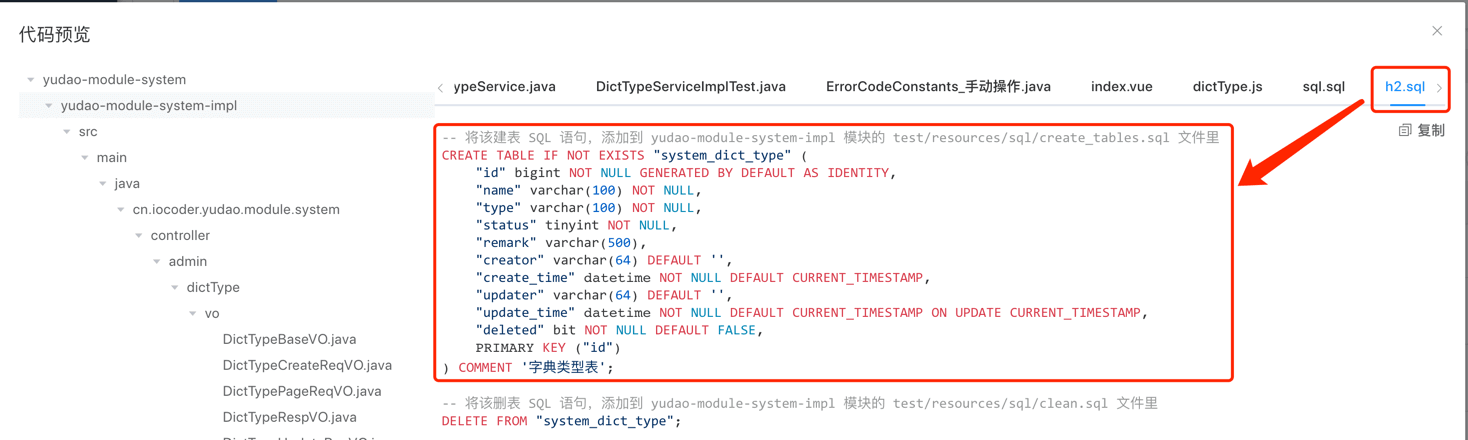
Task: Collapse the controller folder arrow
Action: 139,236
